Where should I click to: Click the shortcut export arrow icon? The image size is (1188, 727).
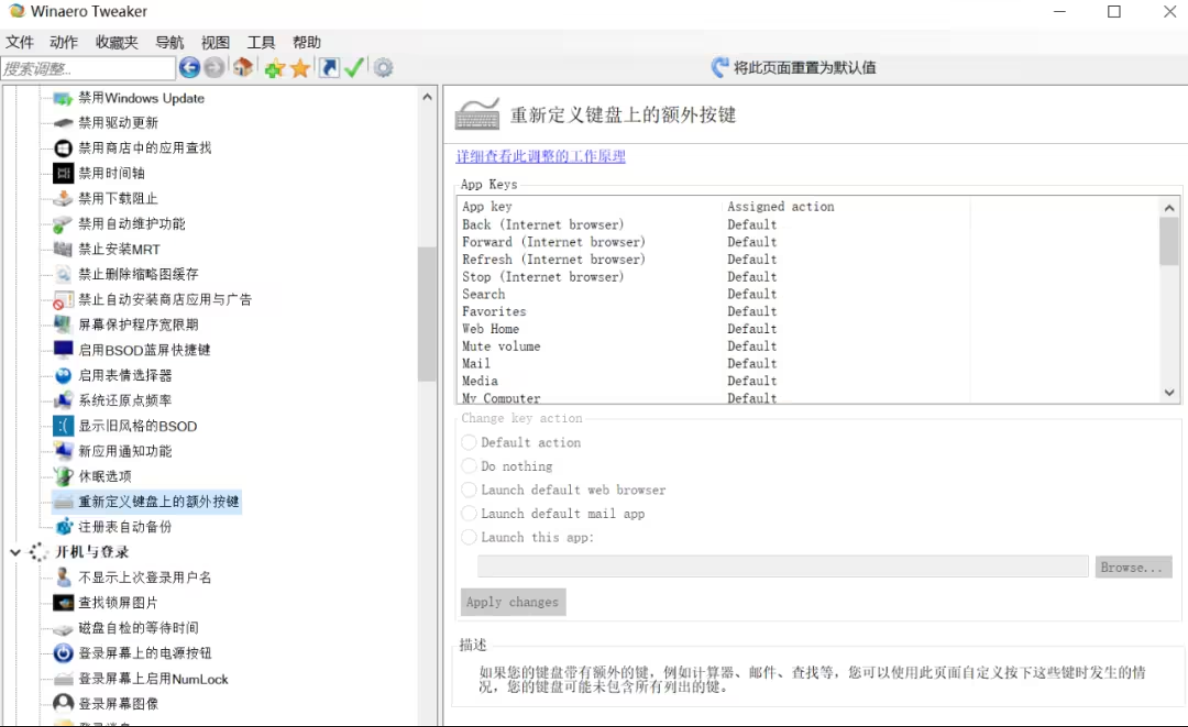(x=329, y=68)
